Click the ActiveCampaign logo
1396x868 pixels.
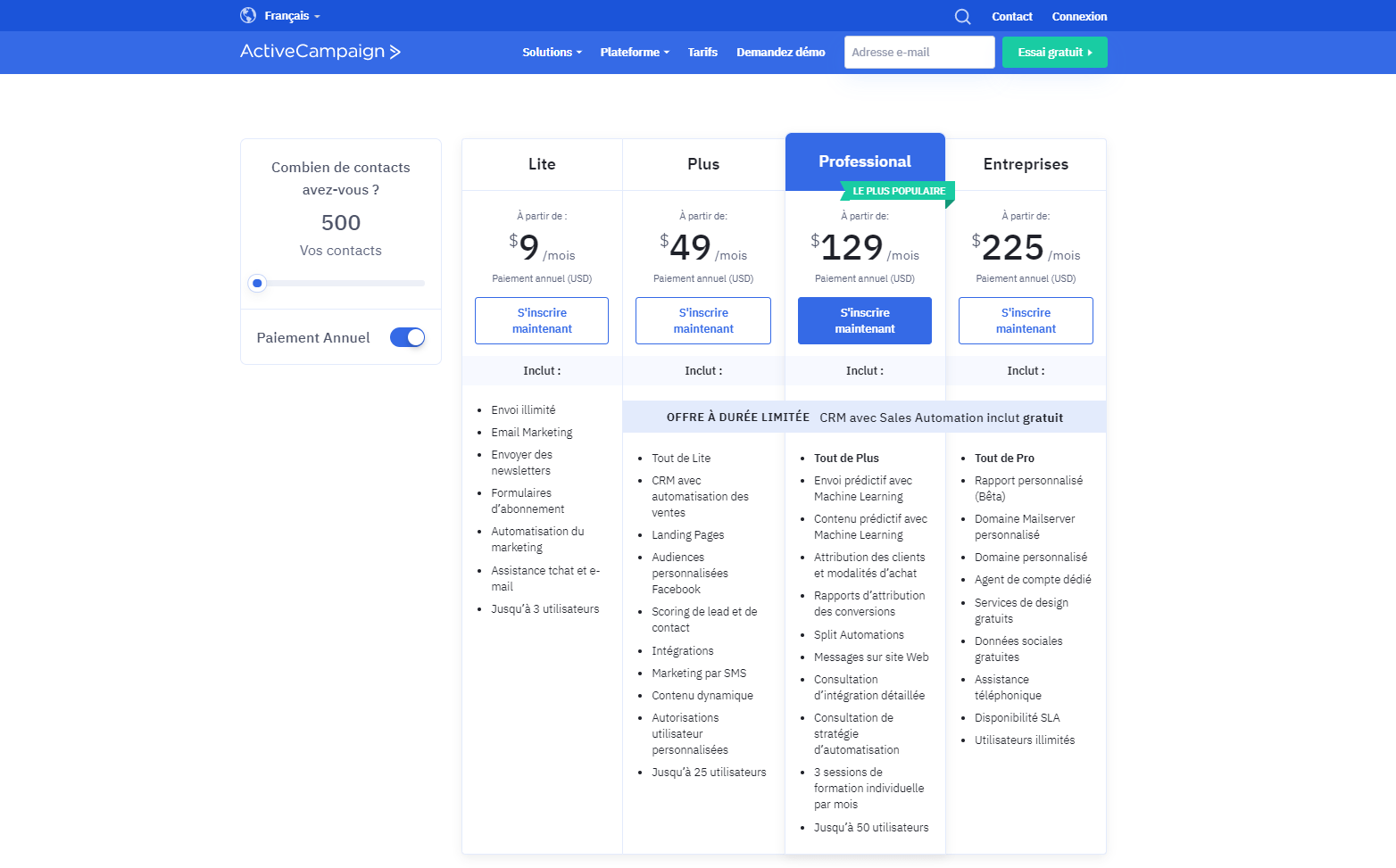tap(320, 52)
